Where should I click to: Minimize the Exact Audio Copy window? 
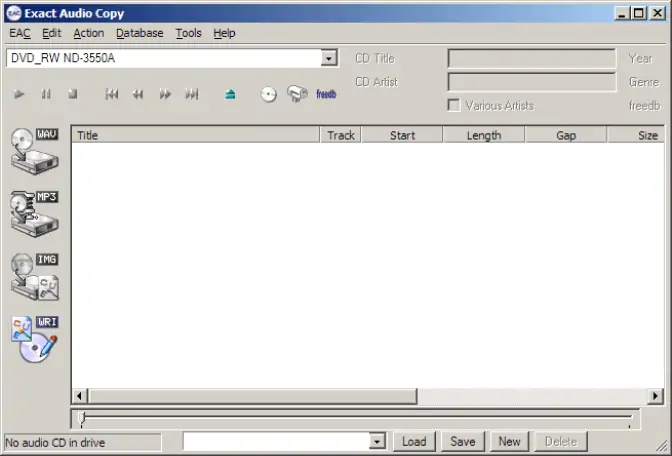(x=622, y=13)
